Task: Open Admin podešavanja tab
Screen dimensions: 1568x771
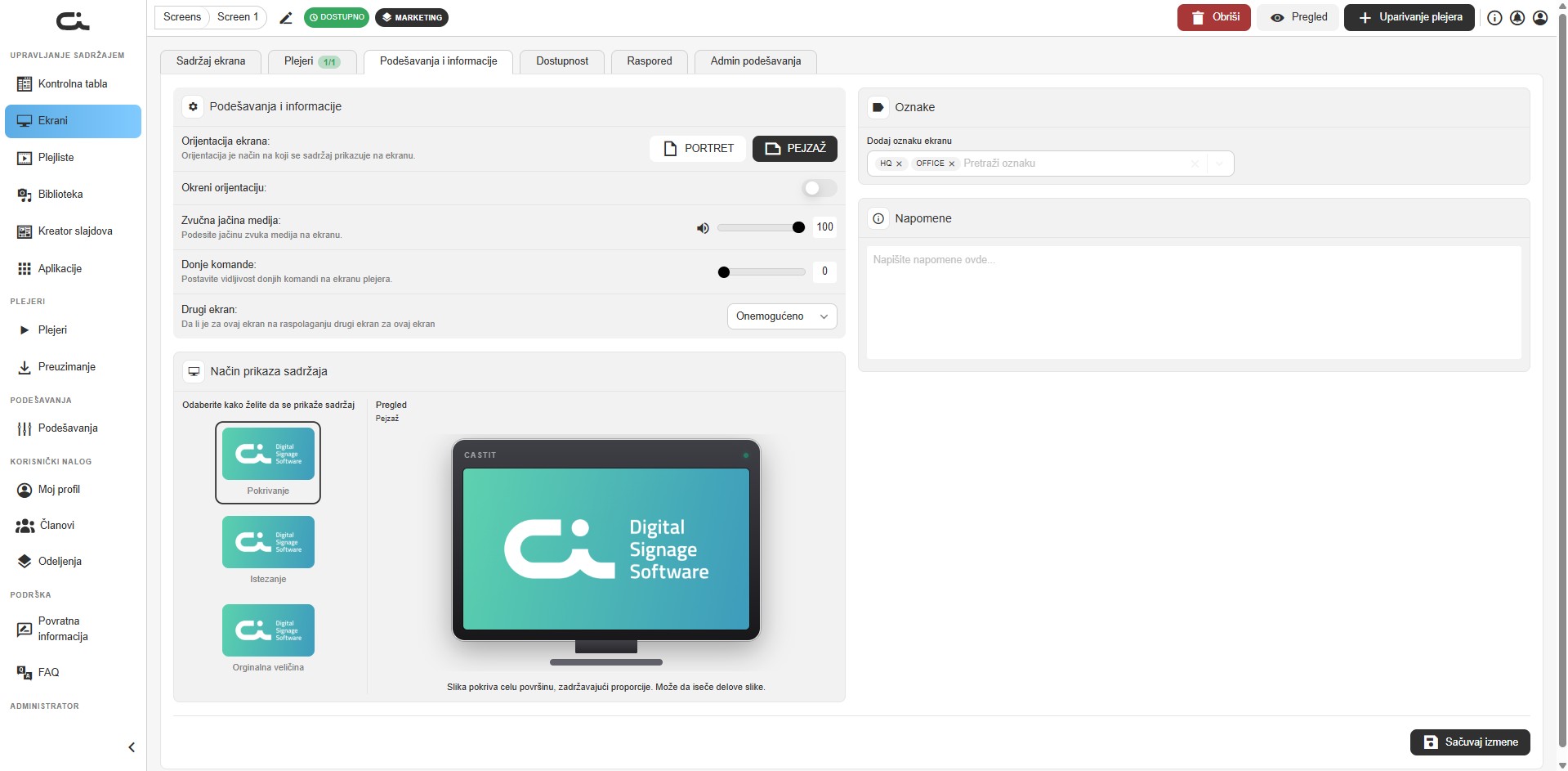Action: (756, 61)
